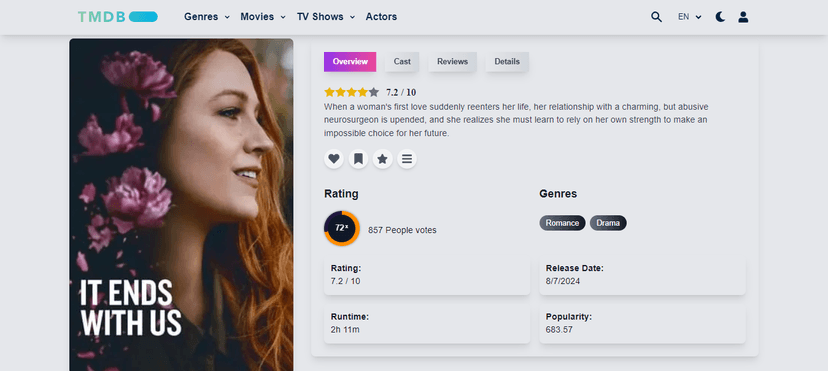The height and width of the screenshot is (371, 828).
Task: Click the search magnifier icon
Action: [656, 17]
